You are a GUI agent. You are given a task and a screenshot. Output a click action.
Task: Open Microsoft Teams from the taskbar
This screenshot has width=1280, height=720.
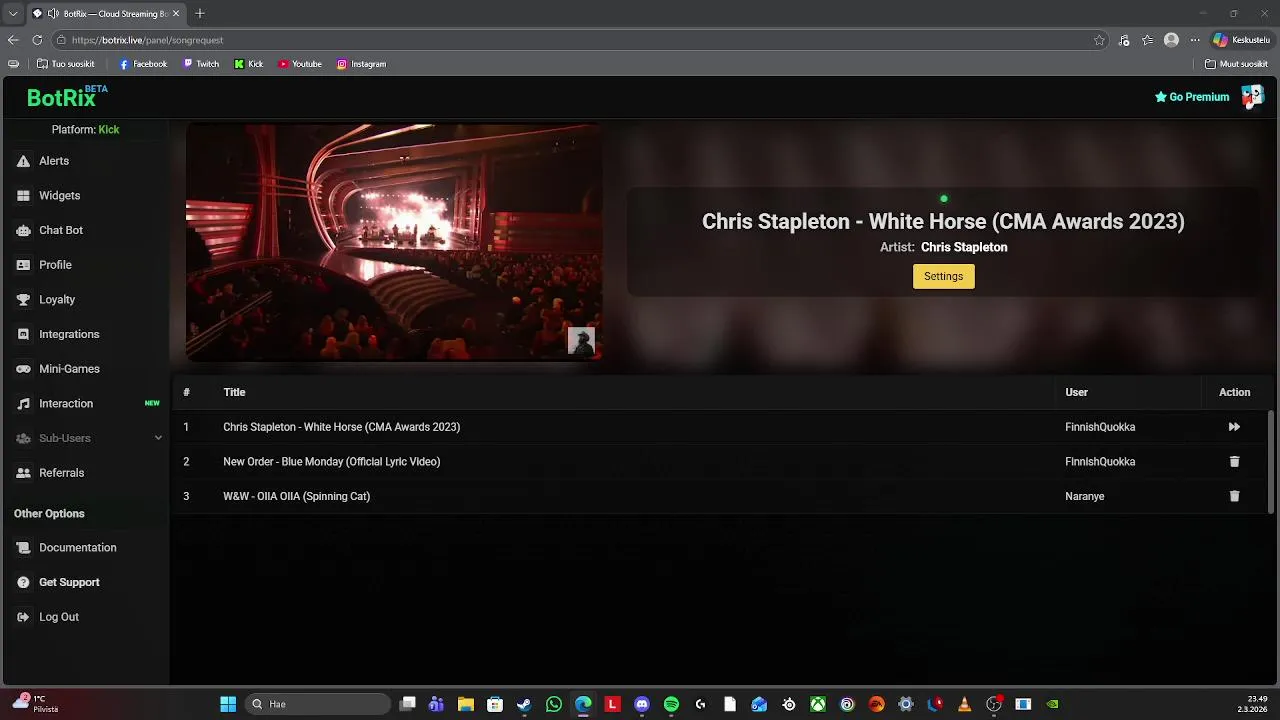pos(436,704)
